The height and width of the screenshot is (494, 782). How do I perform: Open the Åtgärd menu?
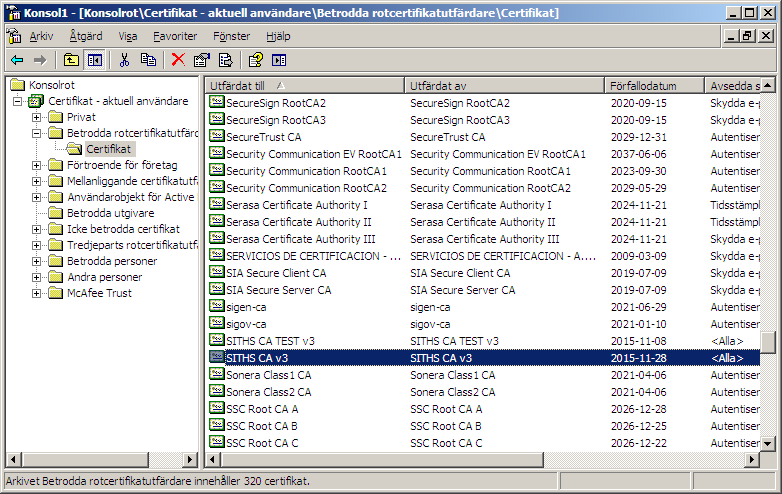86,36
